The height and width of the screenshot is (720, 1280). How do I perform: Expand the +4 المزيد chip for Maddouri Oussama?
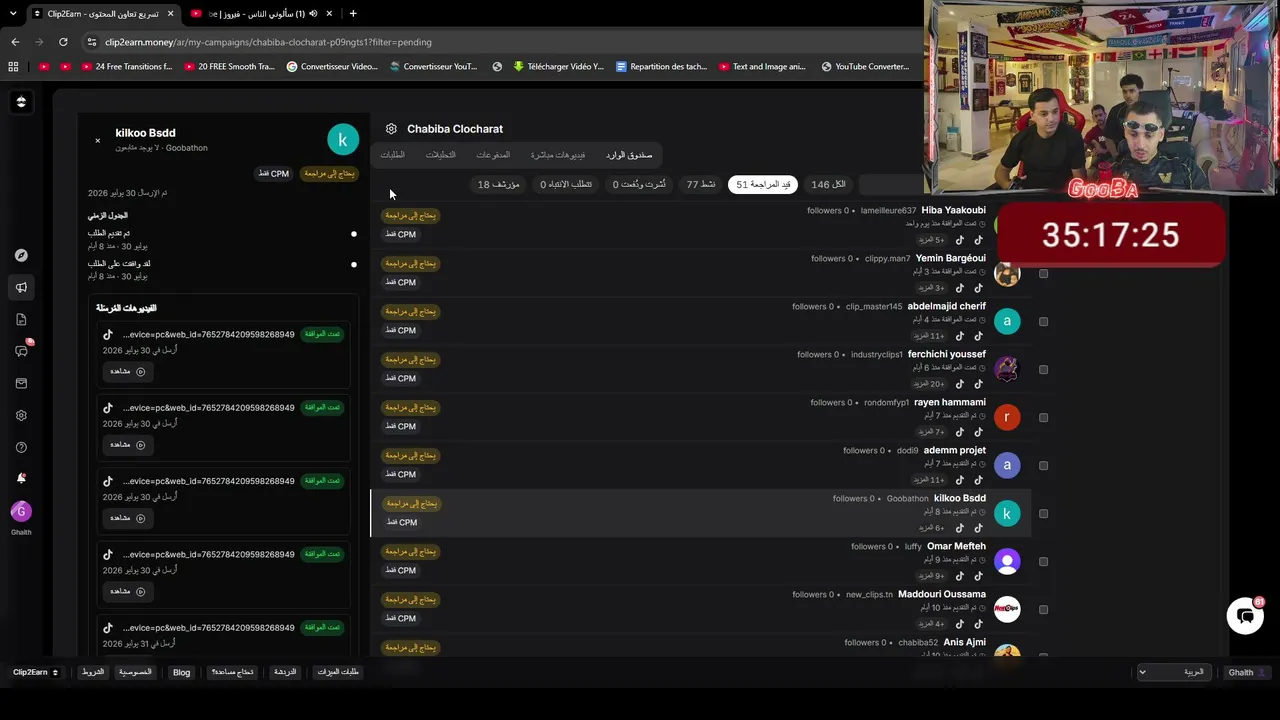pos(931,624)
